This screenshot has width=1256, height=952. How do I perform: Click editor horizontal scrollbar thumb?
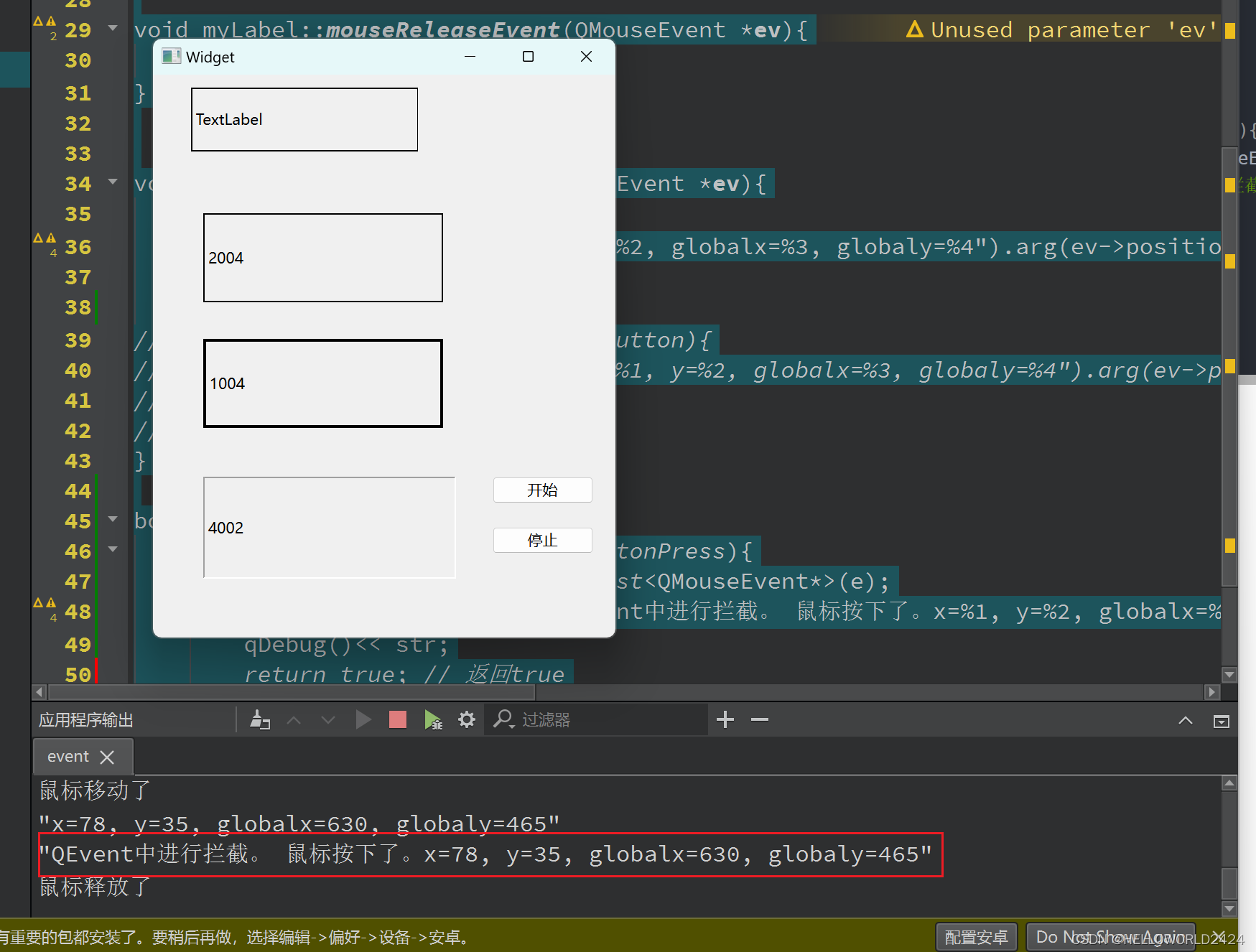[x=292, y=692]
